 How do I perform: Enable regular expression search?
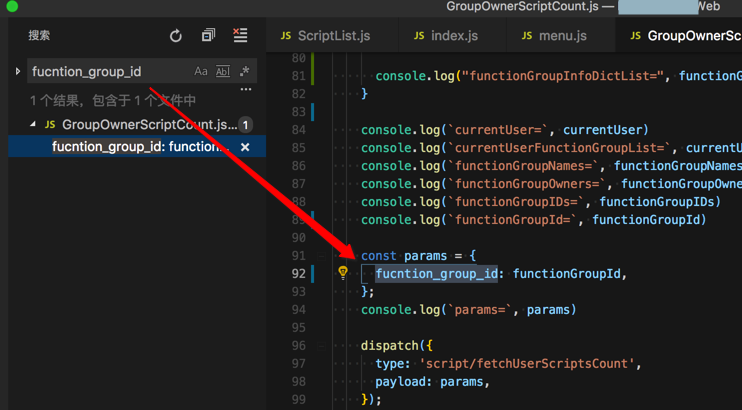pos(244,71)
